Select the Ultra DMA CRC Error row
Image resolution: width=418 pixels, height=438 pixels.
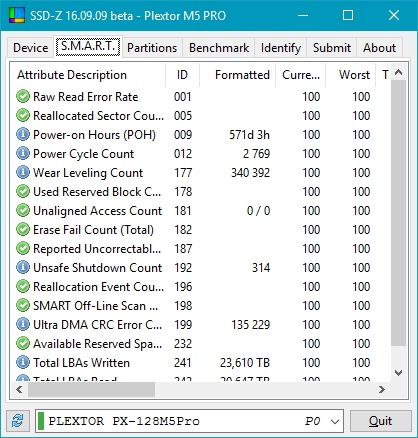(200, 325)
